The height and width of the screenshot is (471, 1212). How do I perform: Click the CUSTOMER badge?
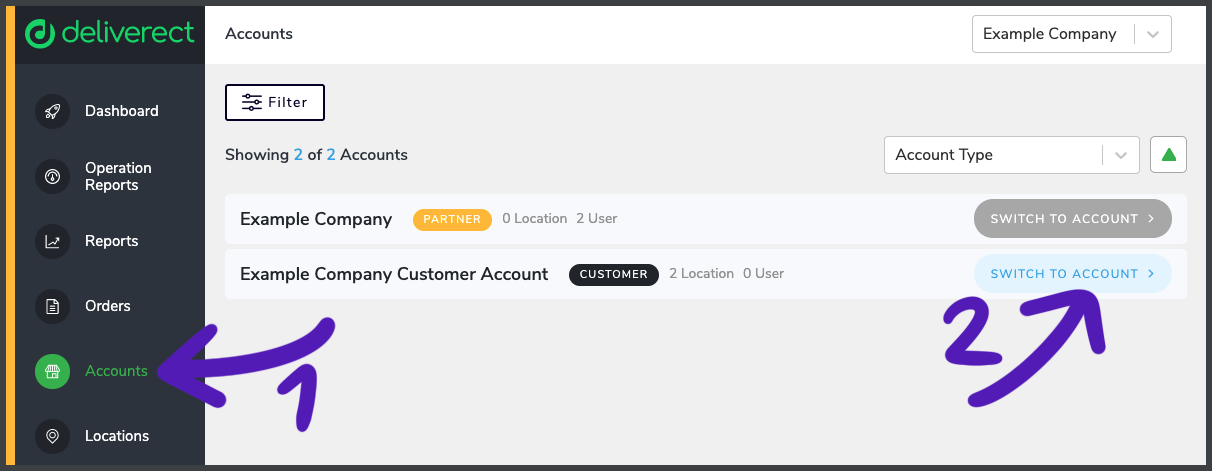click(614, 274)
